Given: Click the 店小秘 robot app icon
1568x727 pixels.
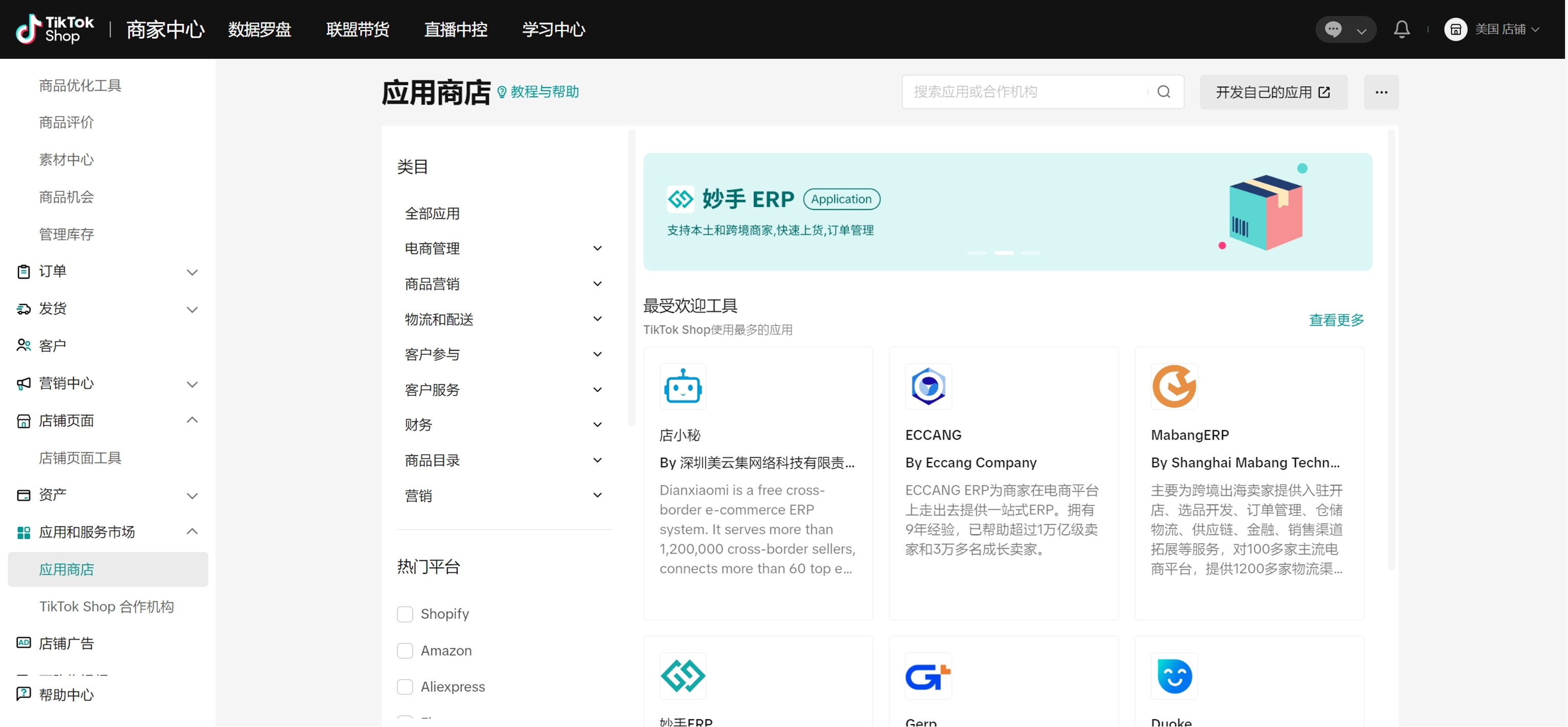Looking at the screenshot, I should (x=682, y=386).
